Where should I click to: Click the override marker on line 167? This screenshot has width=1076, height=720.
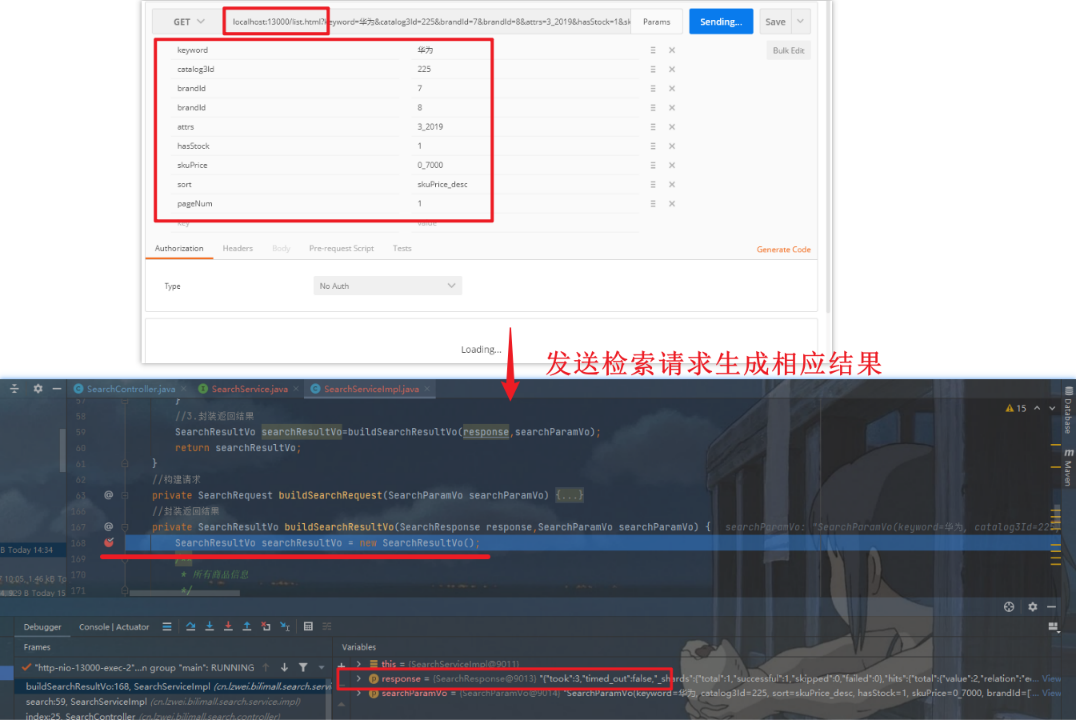coord(108,527)
